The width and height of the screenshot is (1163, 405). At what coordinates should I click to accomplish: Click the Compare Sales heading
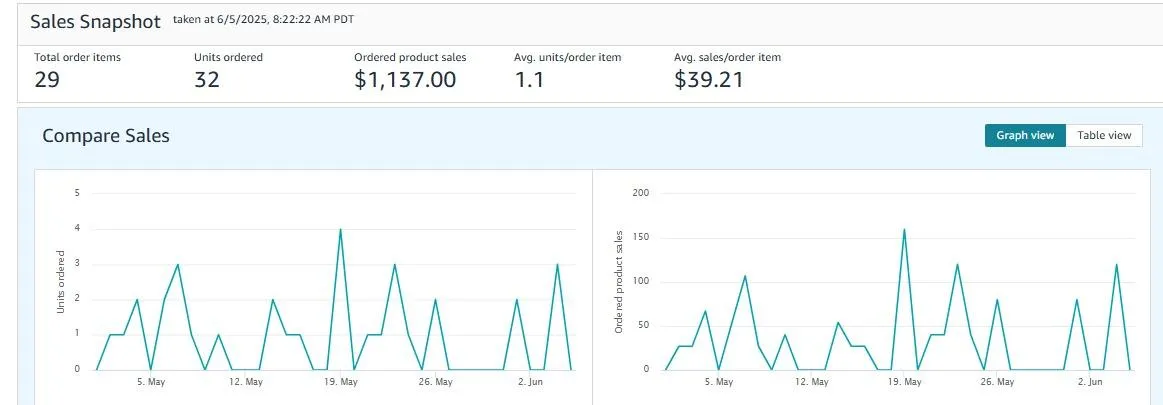click(106, 136)
